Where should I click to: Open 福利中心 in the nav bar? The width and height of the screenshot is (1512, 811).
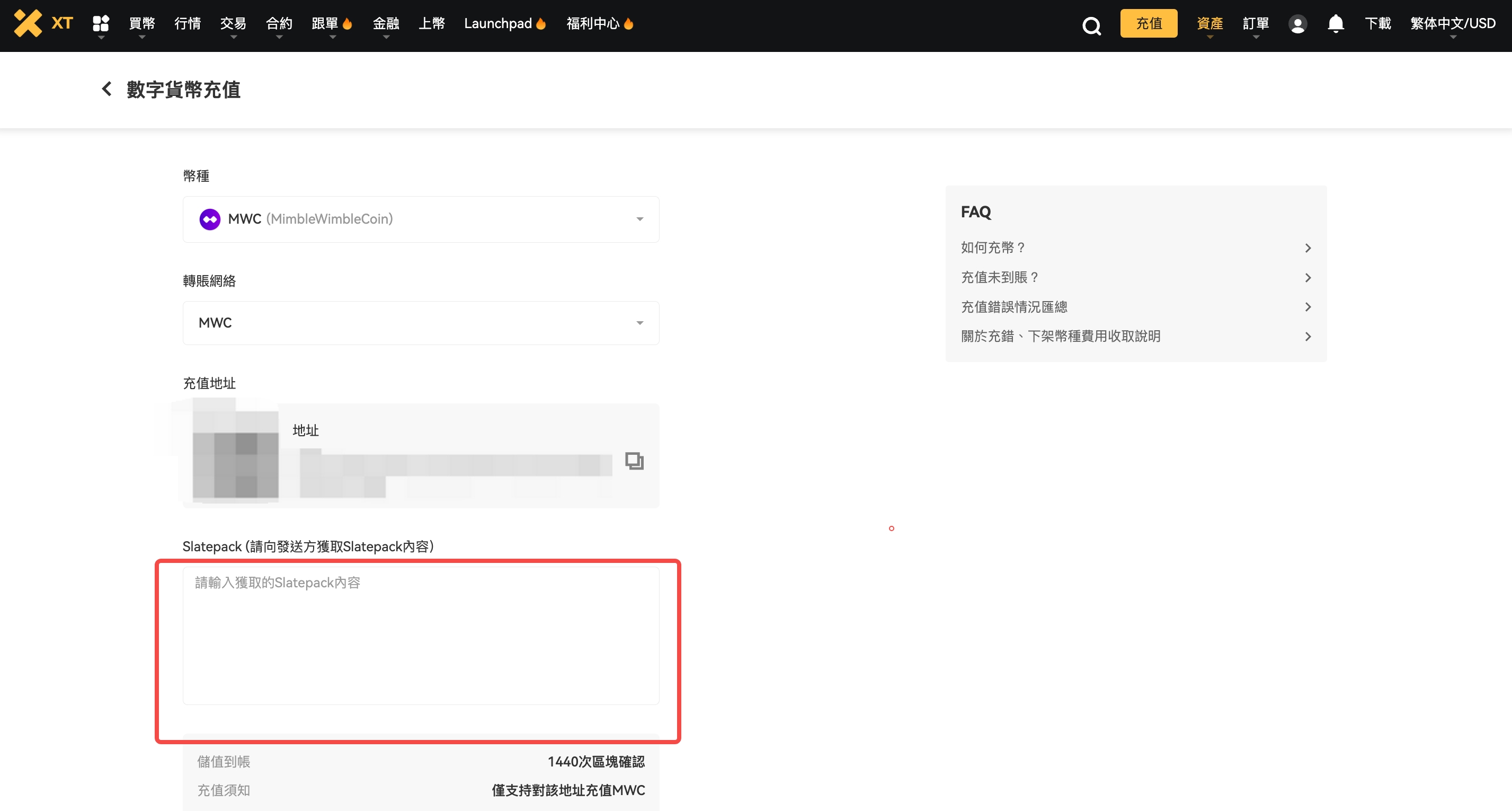click(x=599, y=23)
